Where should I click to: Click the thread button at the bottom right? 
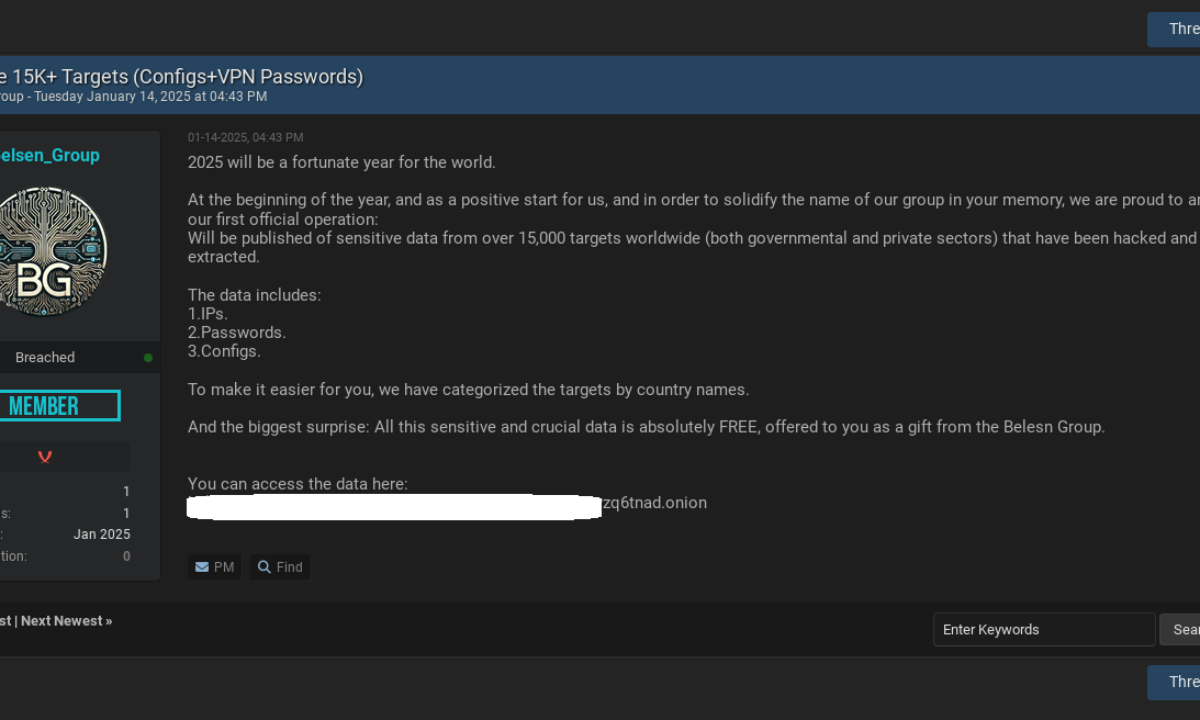tap(1178, 682)
